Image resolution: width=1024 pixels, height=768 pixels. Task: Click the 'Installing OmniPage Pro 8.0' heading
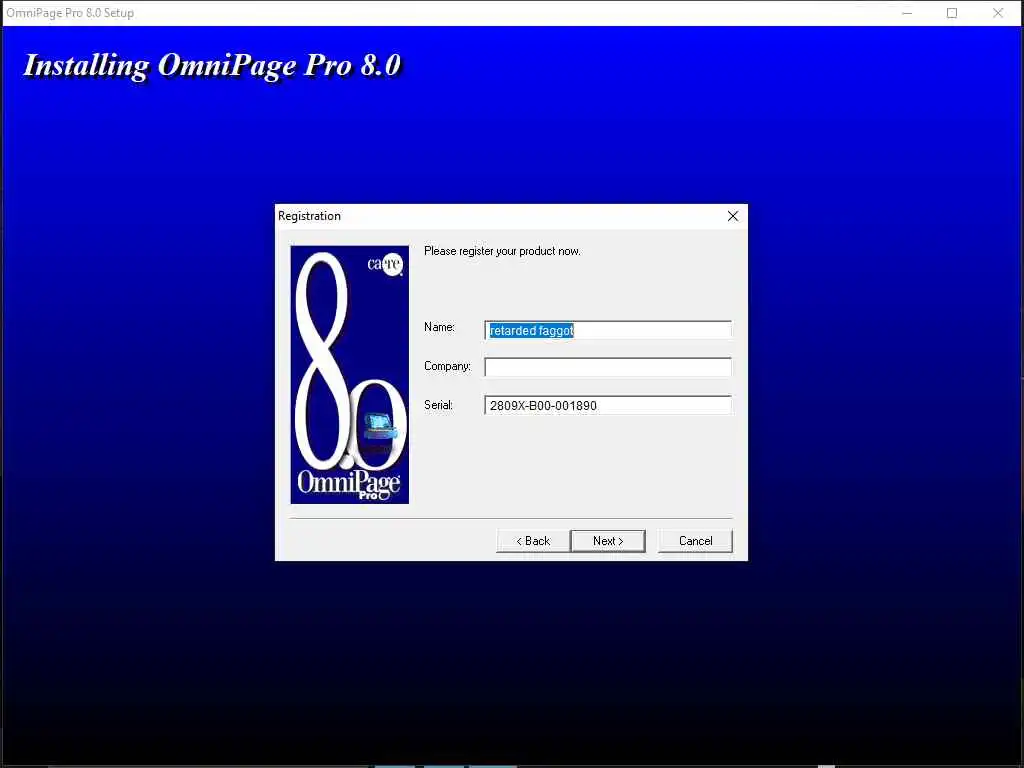212,65
